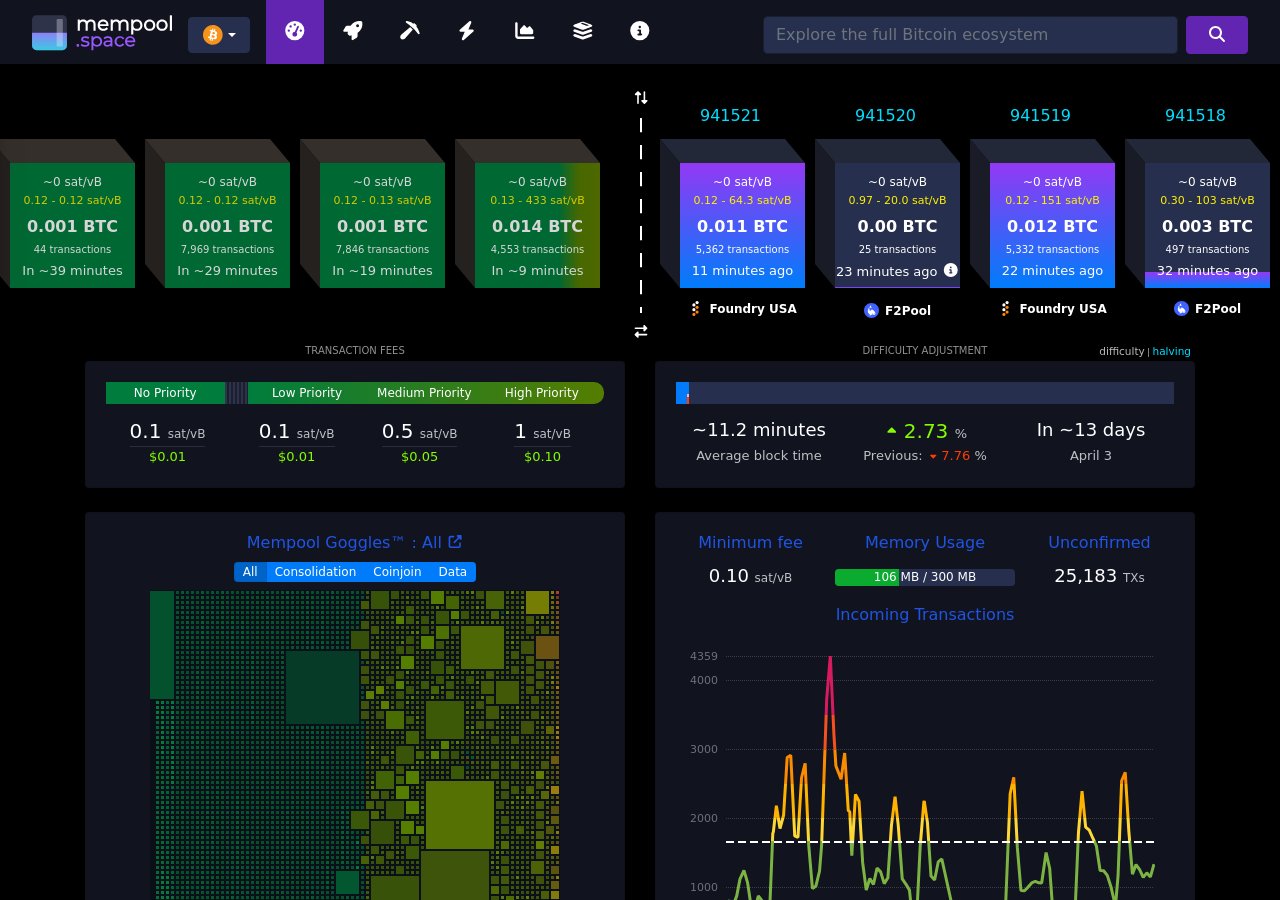Screen dimensions: 1280x900
Task: Switch the difficulty view to halving
Action: (x=1171, y=351)
